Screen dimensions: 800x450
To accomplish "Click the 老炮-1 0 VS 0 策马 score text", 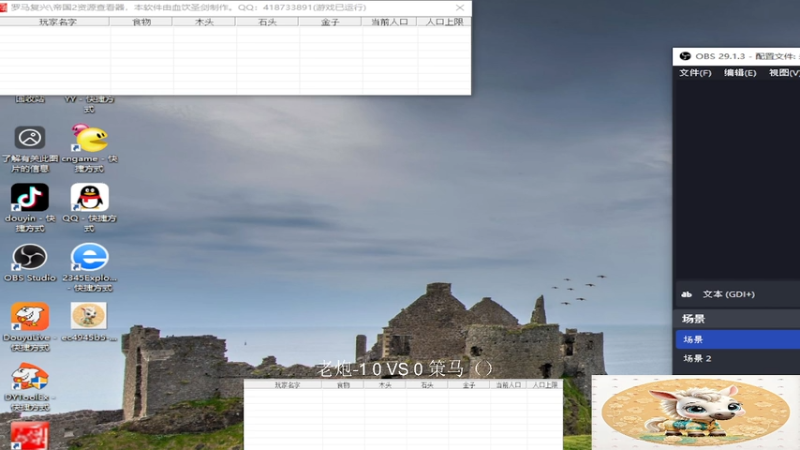I will pos(405,368).
